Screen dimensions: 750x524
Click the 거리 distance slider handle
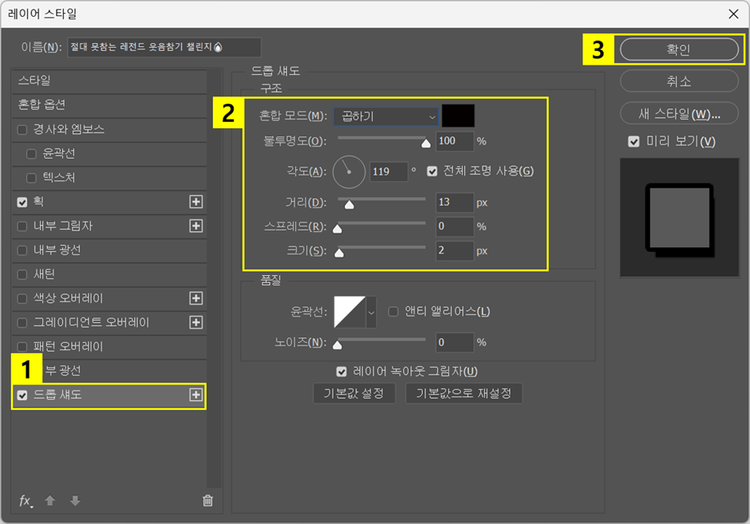pyautogui.click(x=349, y=205)
